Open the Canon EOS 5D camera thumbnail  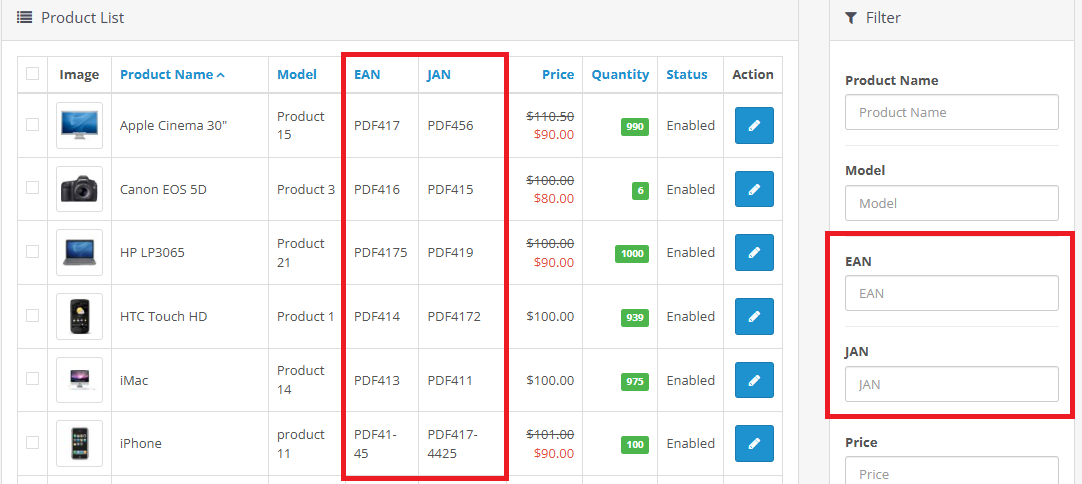pyautogui.click(x=79, y=189)
